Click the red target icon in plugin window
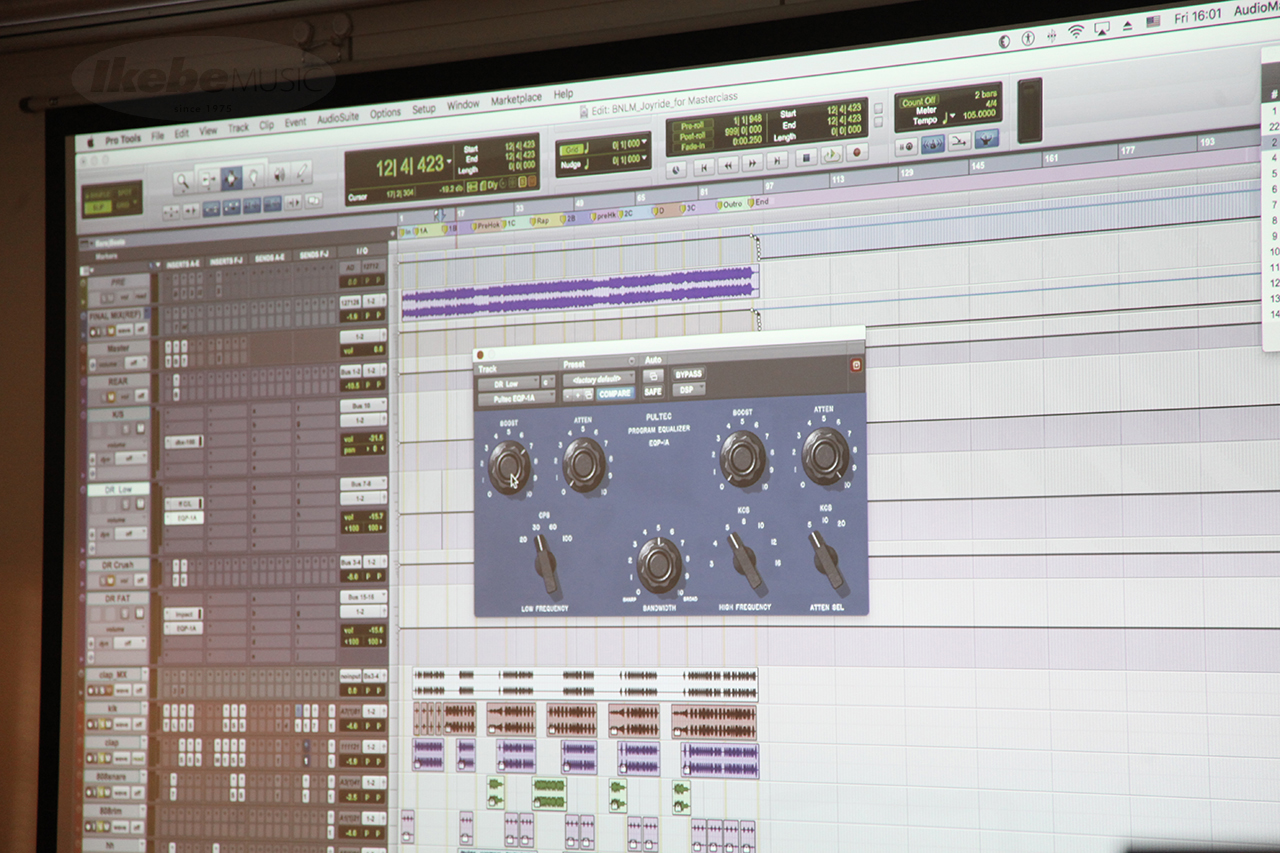 (x=856, y=365)
